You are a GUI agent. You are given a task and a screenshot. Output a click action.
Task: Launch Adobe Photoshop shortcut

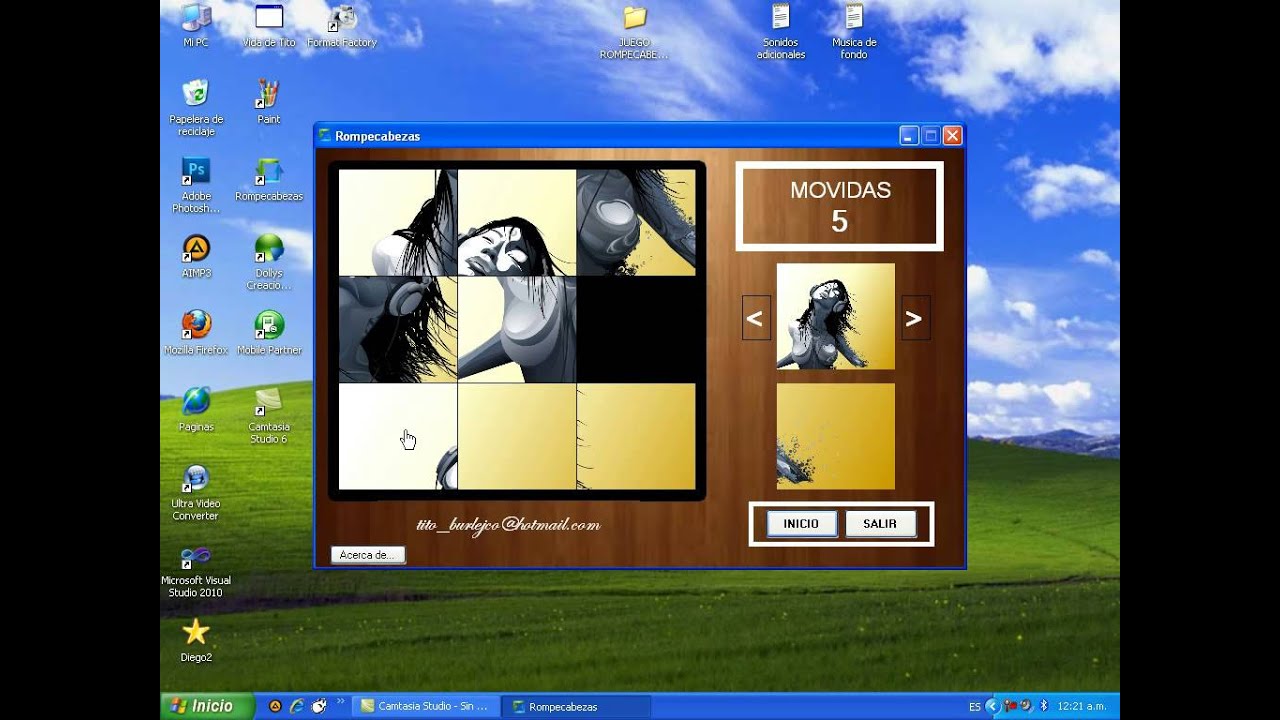[x=196, y=184]
